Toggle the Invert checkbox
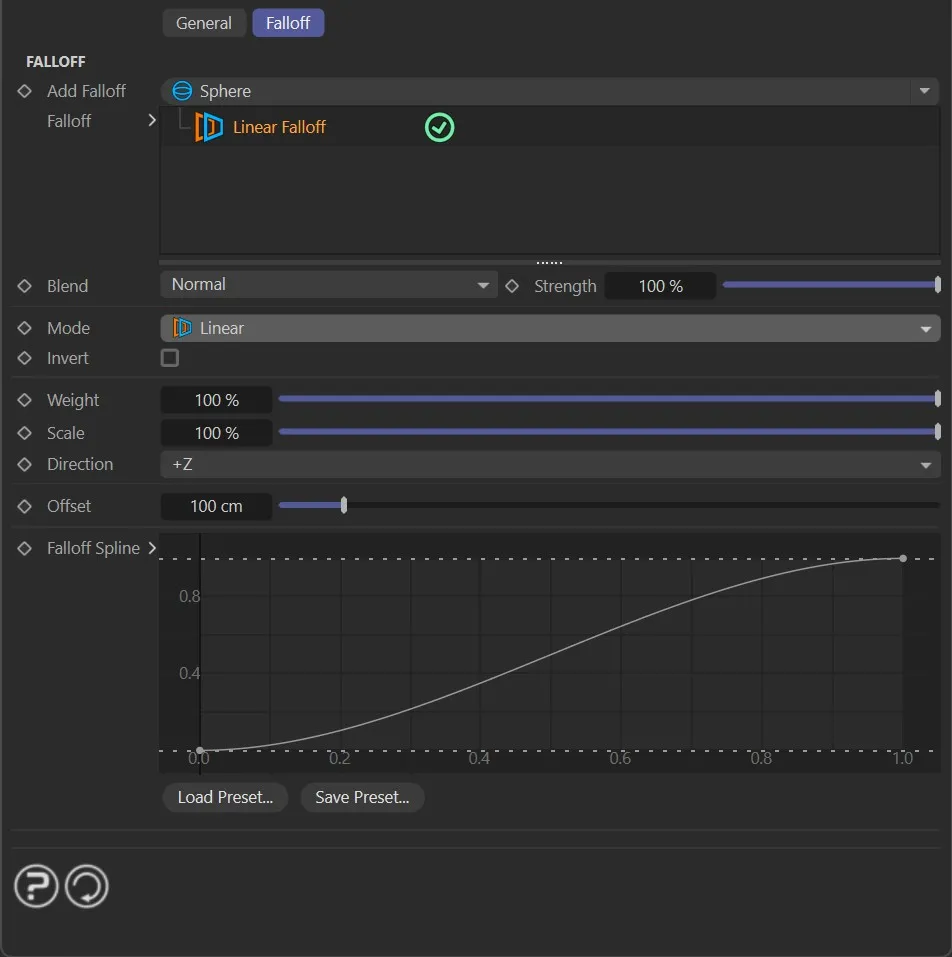952x957 pixels. 170,358
